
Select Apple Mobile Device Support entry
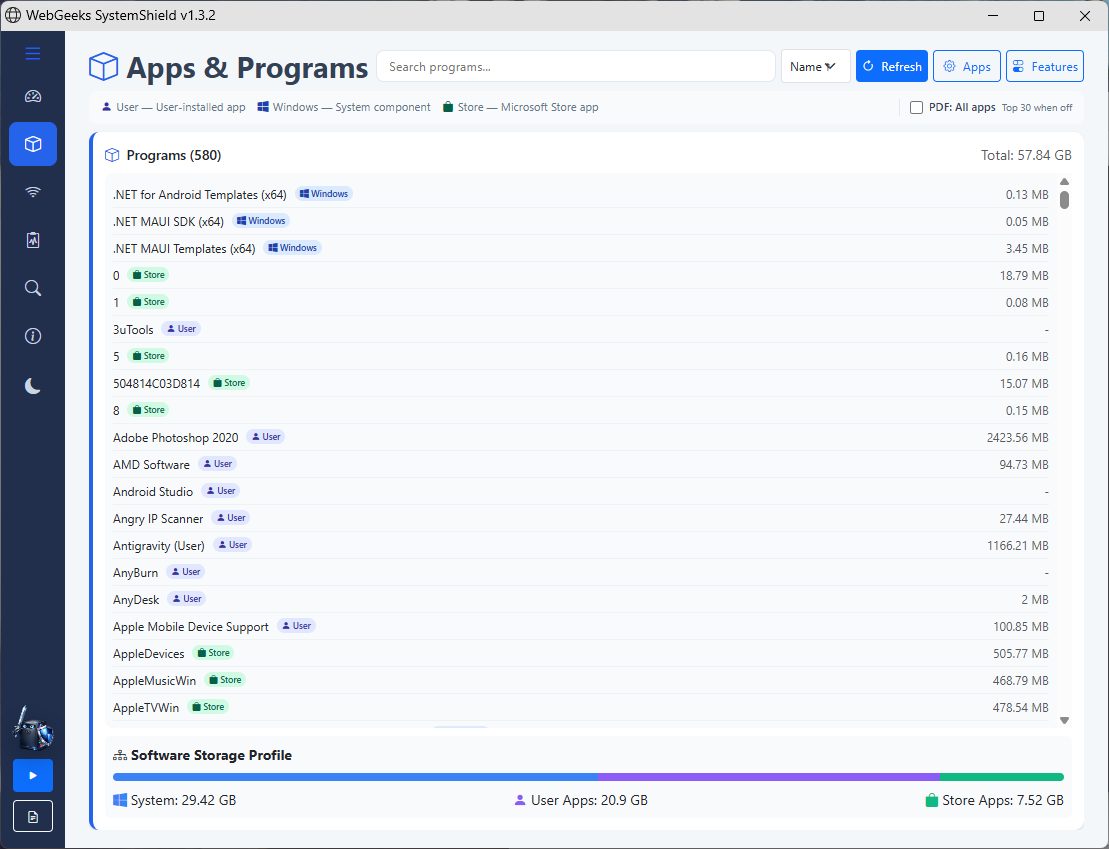pos(191,627)
